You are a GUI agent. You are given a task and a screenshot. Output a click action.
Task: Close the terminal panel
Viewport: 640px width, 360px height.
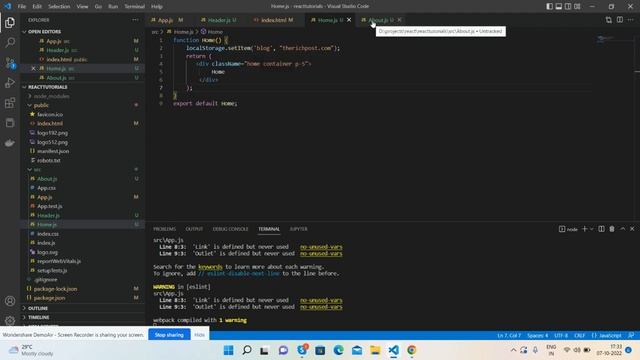(632, 229)
